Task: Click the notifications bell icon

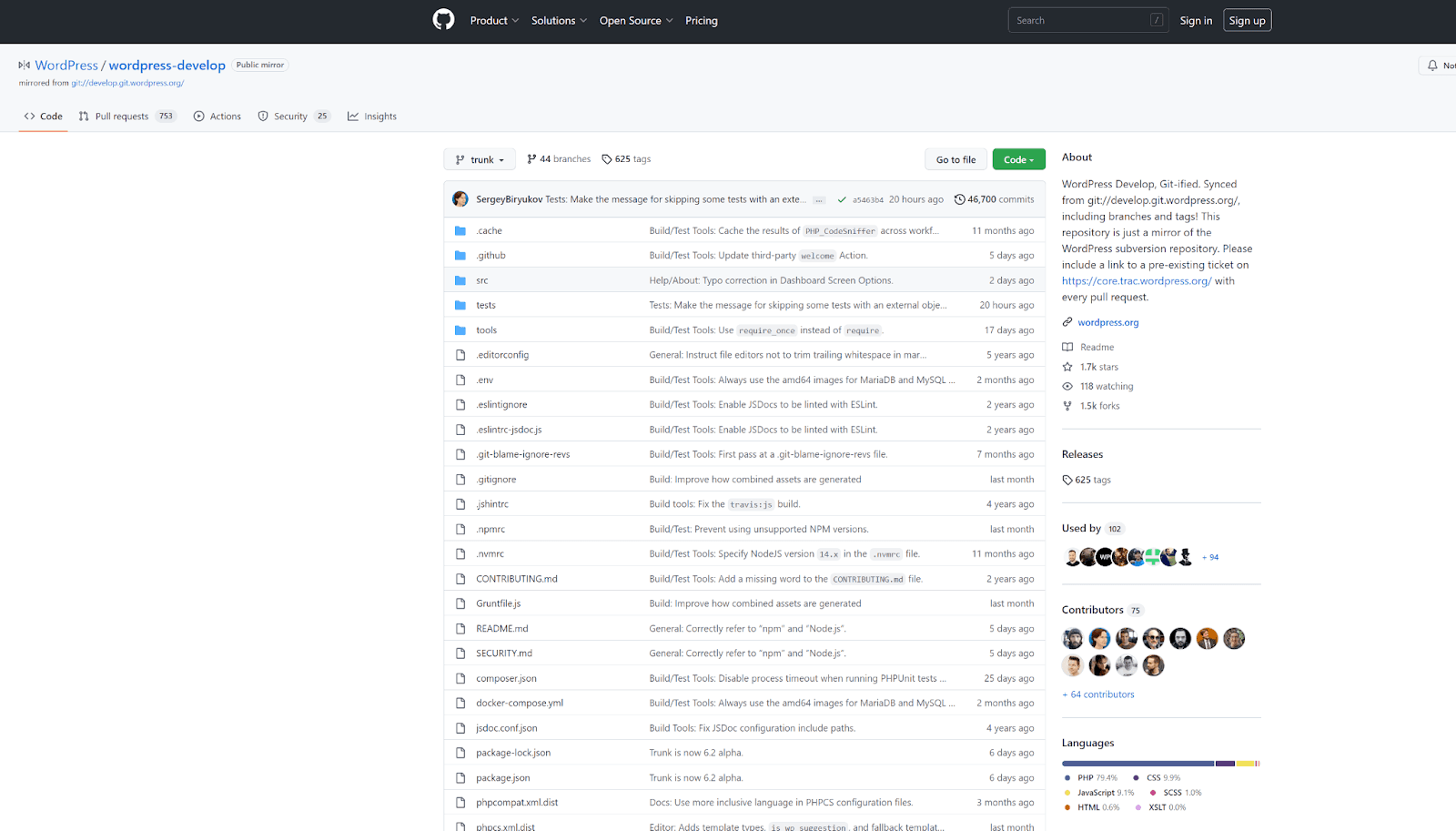Action: coord(1432,66)
